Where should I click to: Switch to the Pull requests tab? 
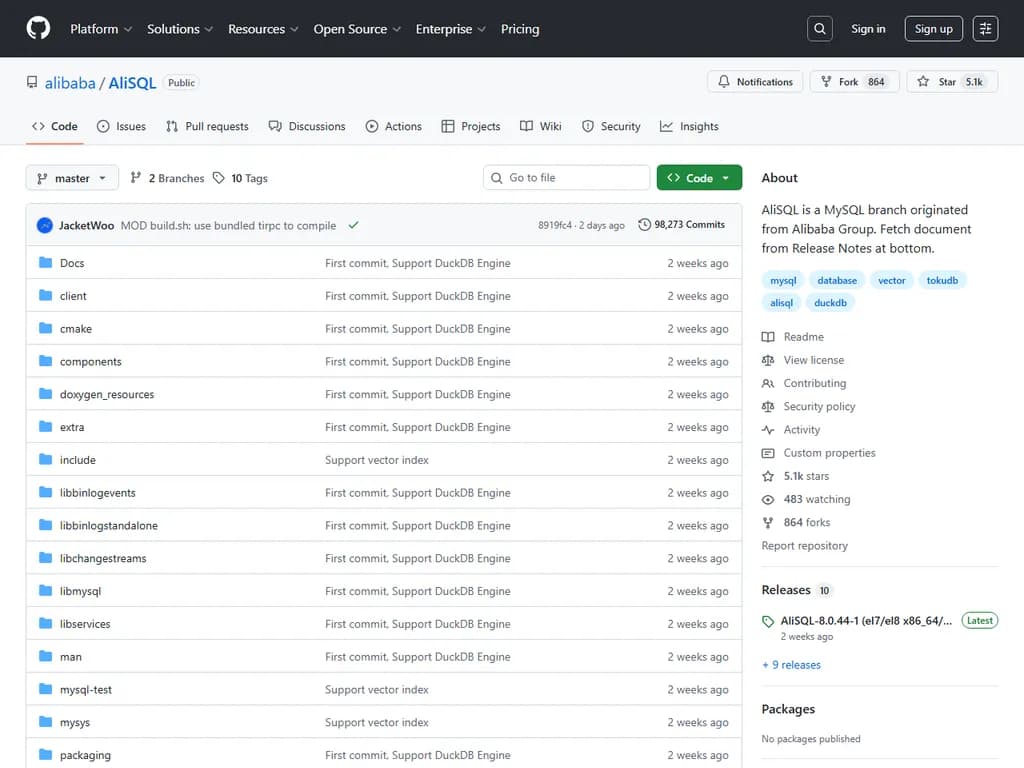coord(207,126)
